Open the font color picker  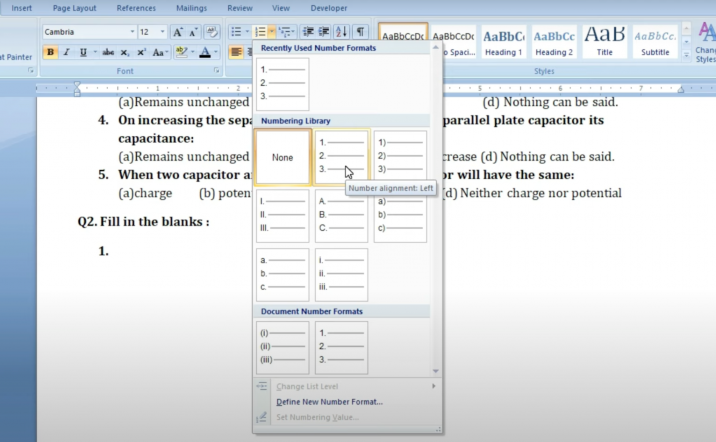(216, 52)
